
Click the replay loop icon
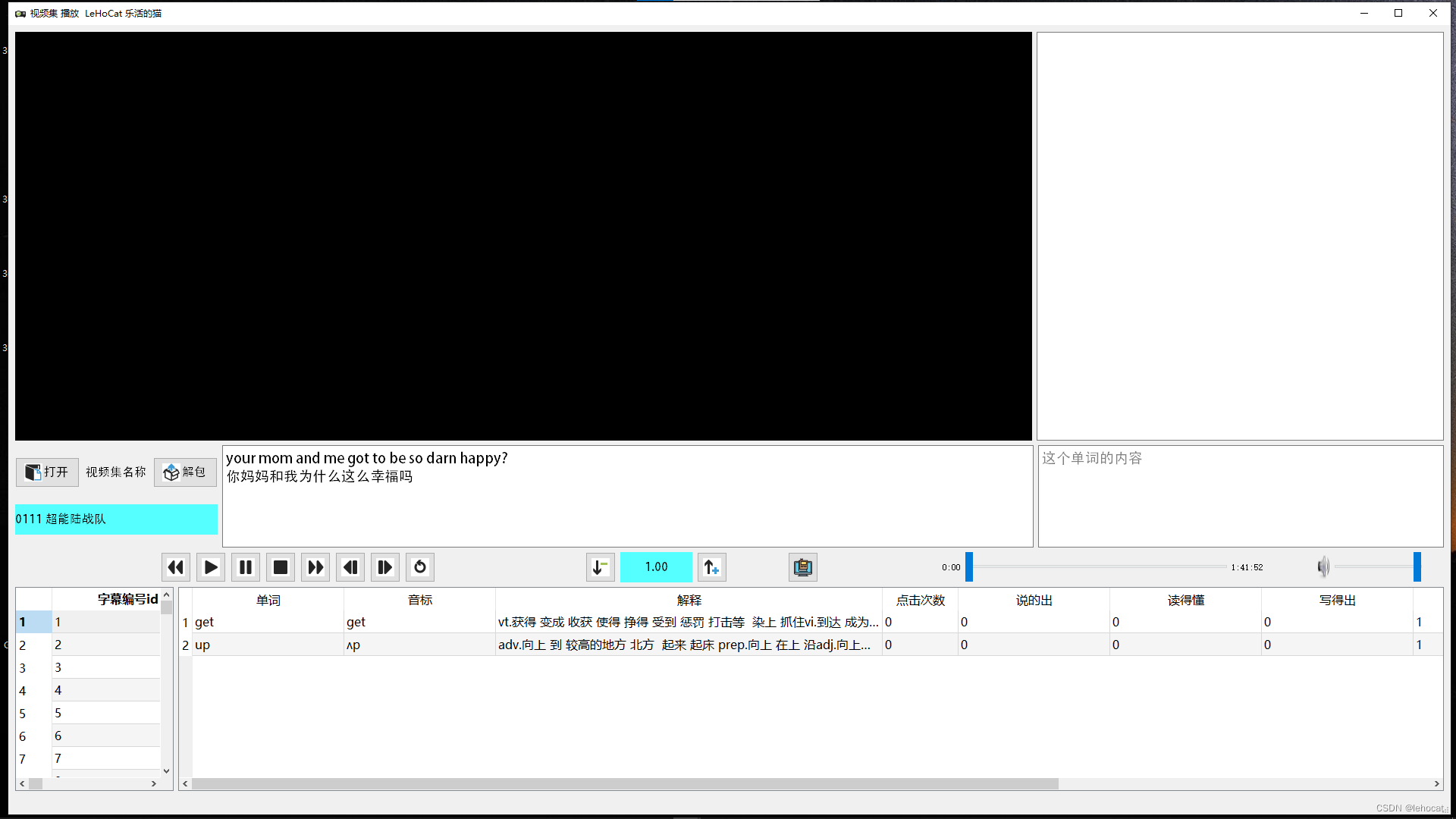click(x=419, y=567)
